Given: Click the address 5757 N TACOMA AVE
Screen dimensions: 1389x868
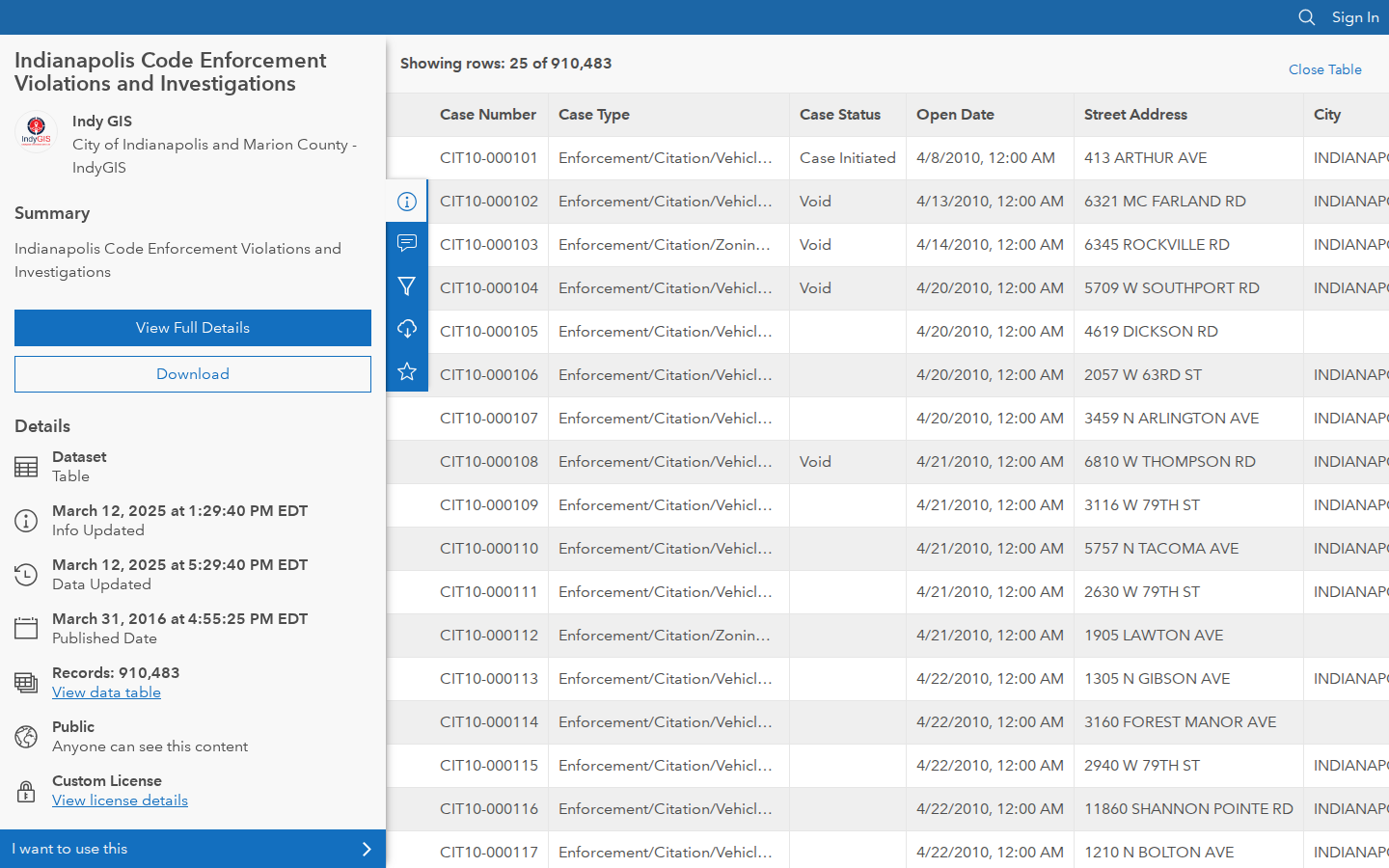Looking at the screenshot, I should (1161, 549).
